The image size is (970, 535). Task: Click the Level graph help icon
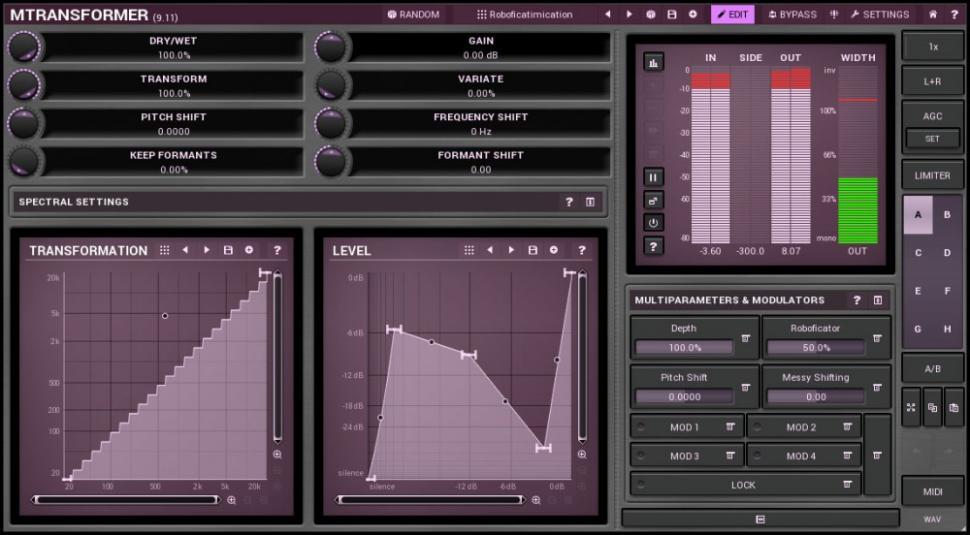pyautogui.click(x=581, y=250)
